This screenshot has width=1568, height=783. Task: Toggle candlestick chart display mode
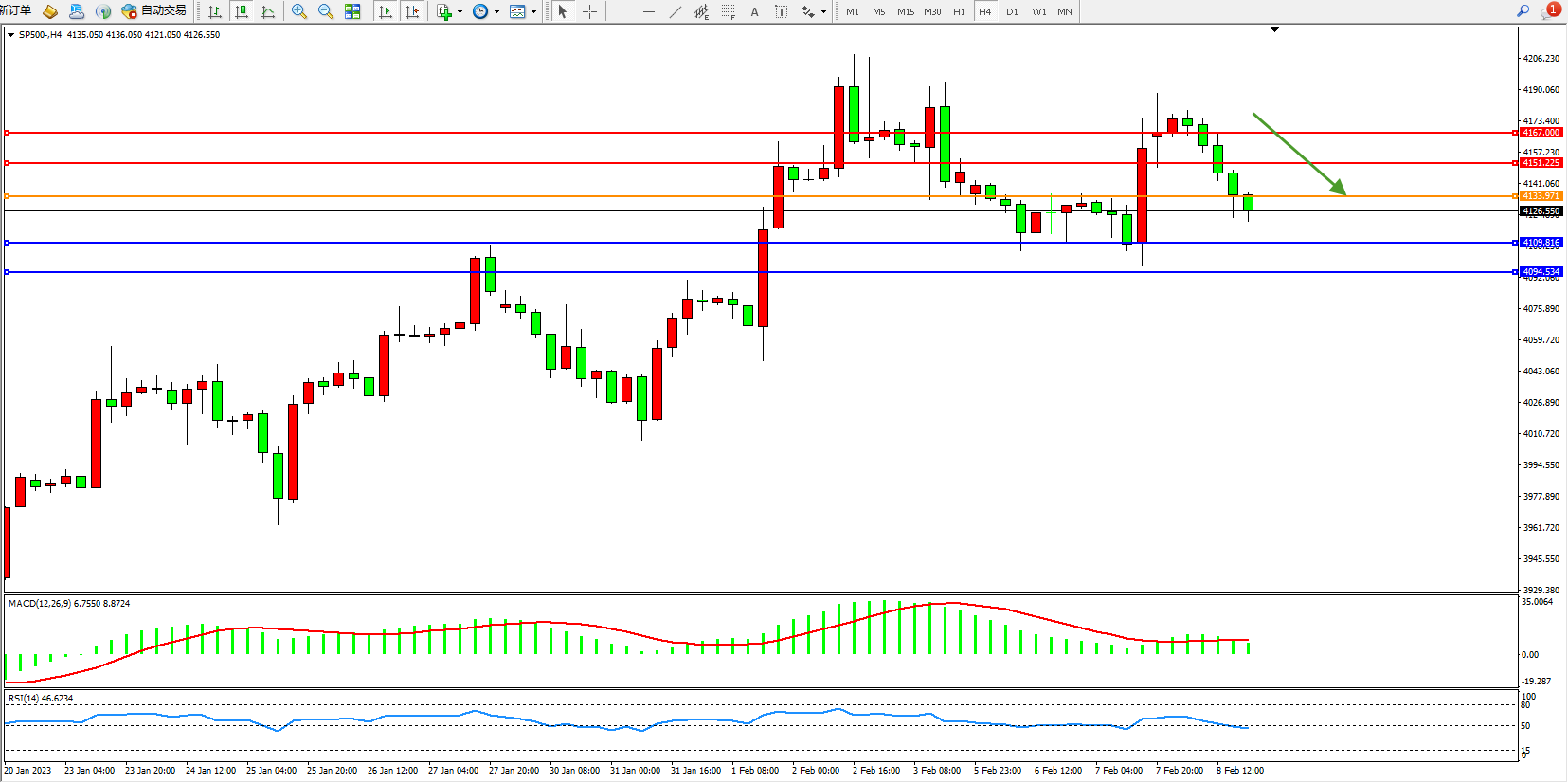pyautogui.click(x=242, y=11)
